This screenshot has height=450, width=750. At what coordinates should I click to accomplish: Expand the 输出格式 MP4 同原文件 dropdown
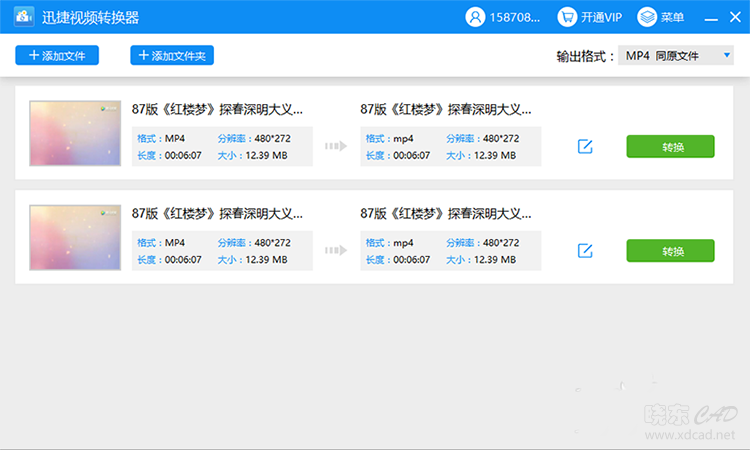(x=675, y=55)
